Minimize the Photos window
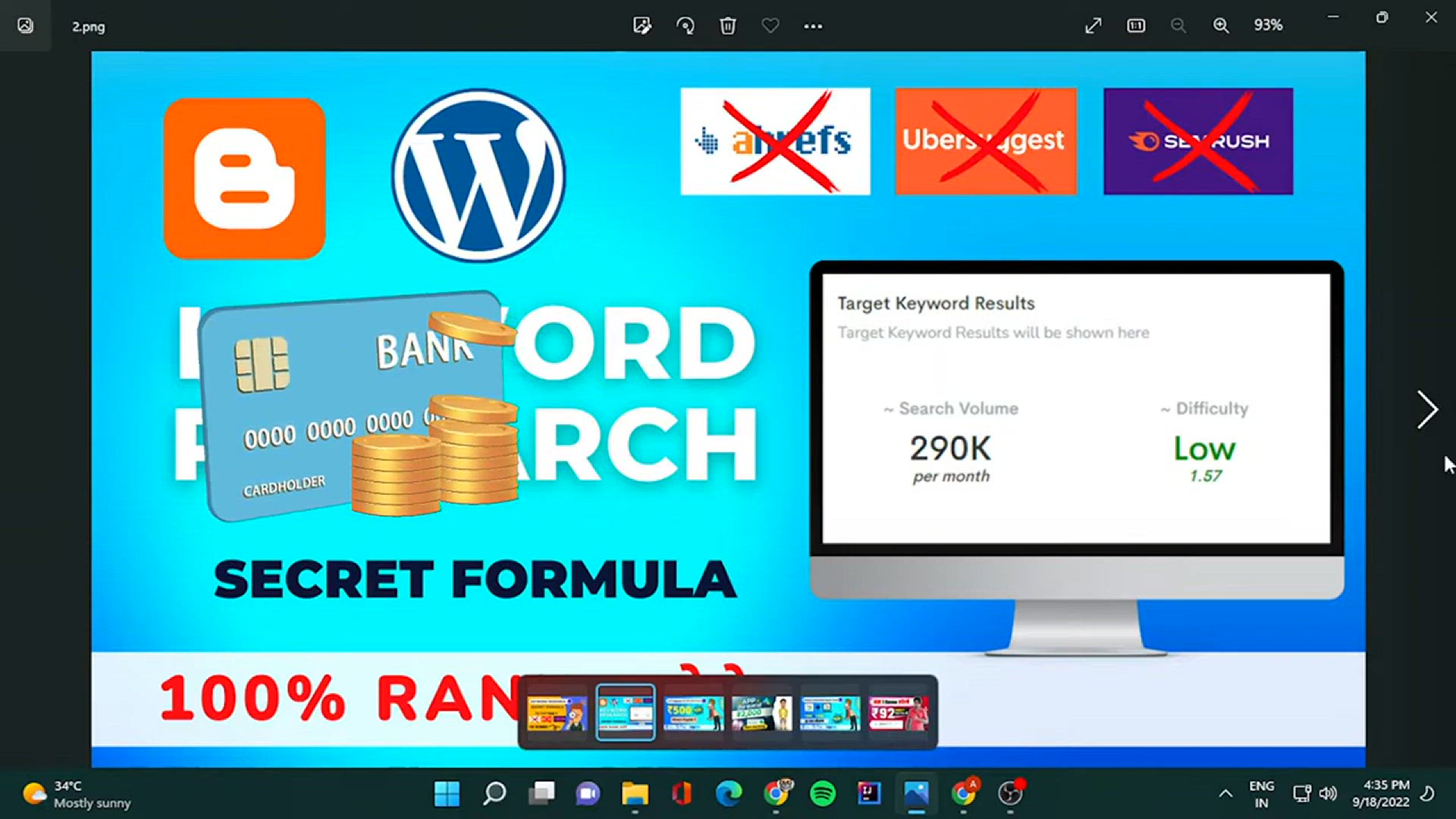Image resolution: width=1456 pixels, height=819 pixels. (x=1333, y=17)
